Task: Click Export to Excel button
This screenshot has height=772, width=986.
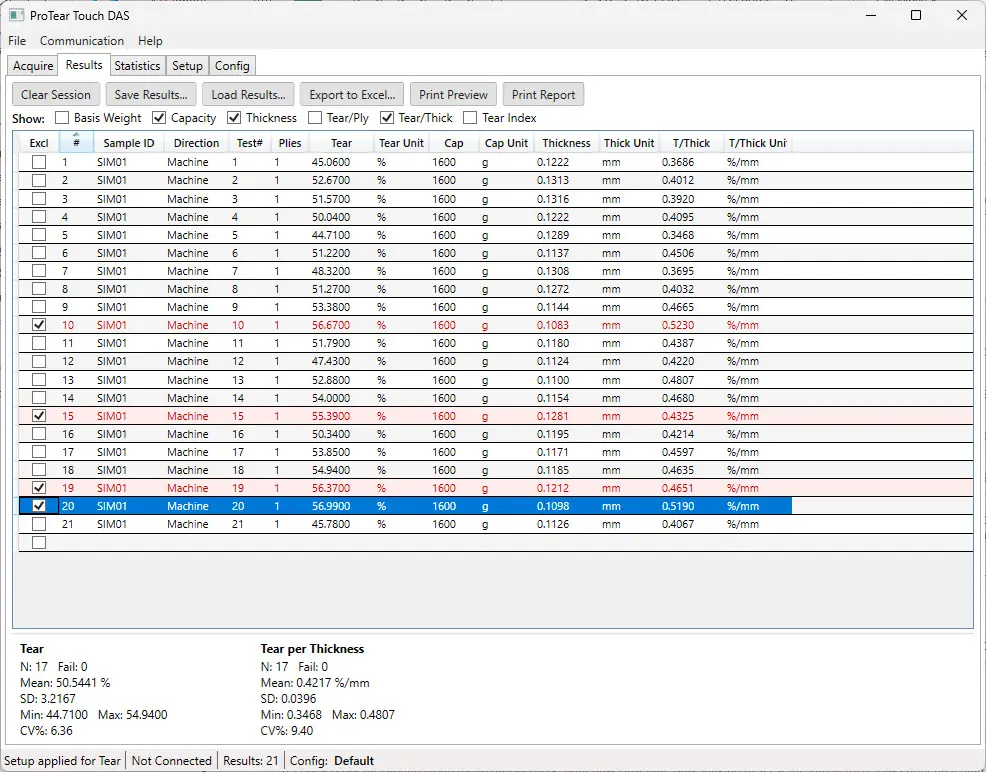Action: tap(352, 95)
